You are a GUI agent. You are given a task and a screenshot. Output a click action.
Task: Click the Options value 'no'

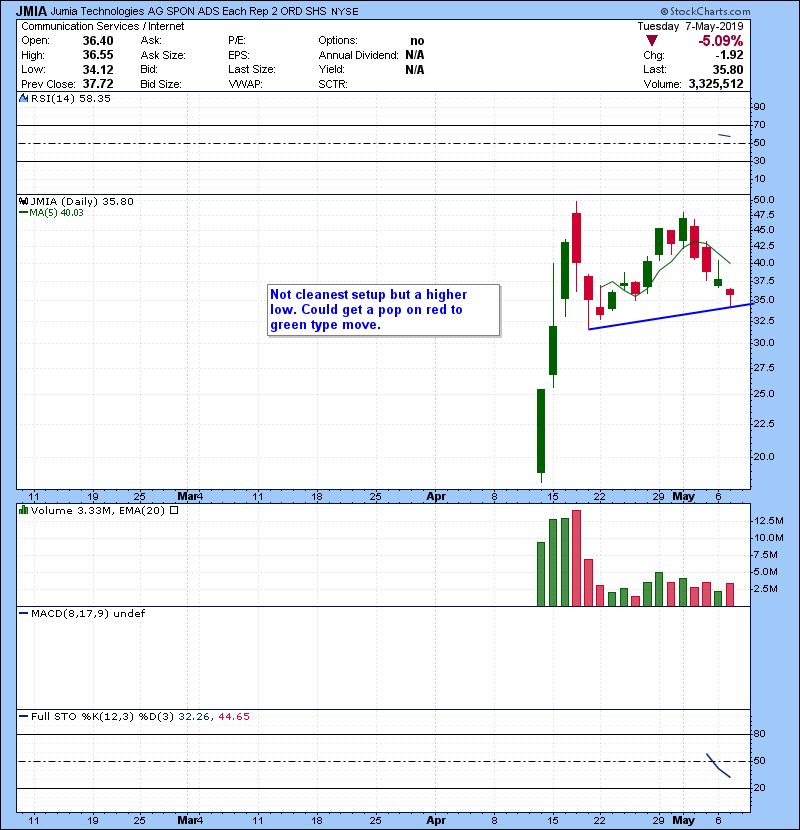point(417,41)
